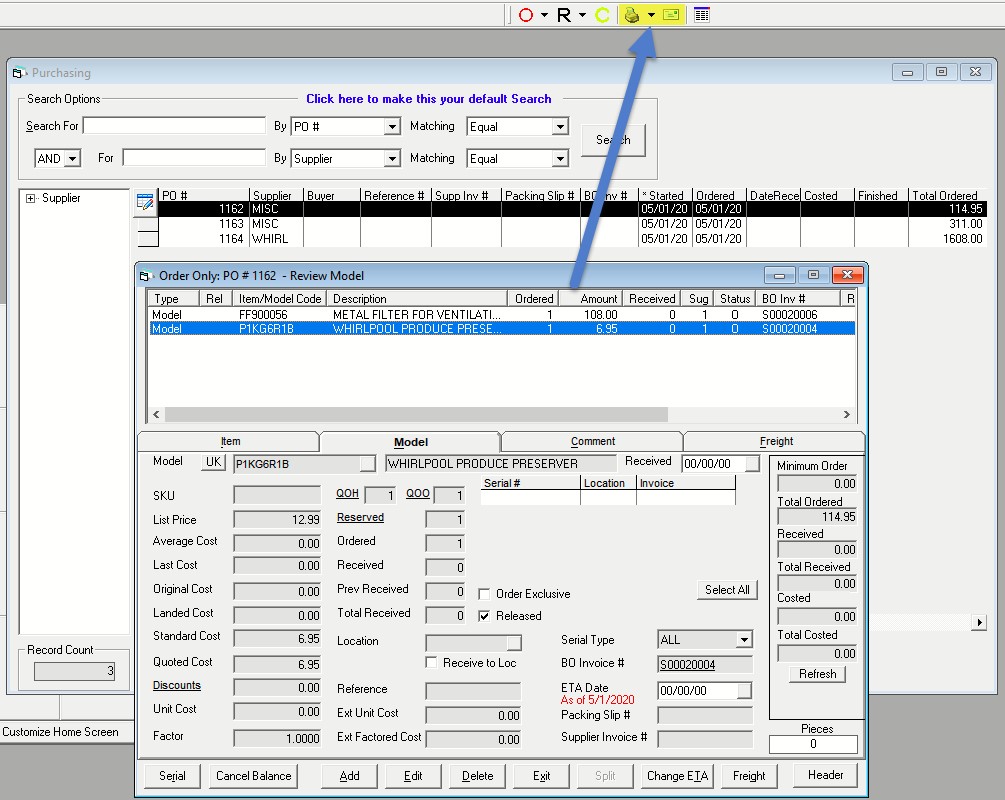1005x800 pixels.
Task: Open the AND operator dropdown
Action: 72,158
